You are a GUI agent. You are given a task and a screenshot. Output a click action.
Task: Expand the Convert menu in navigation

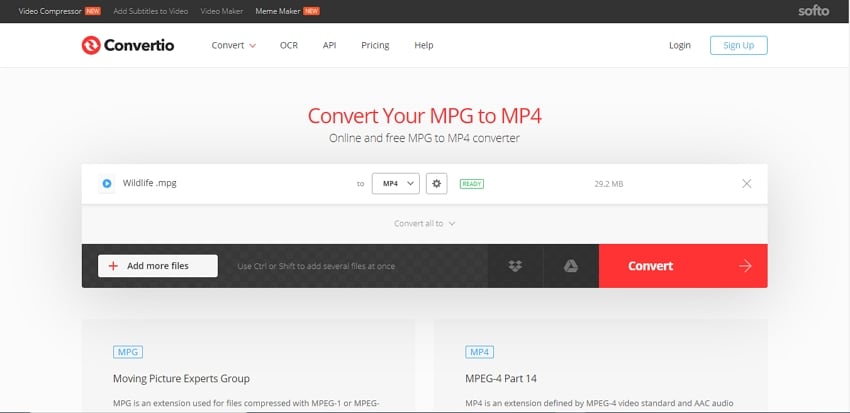[x=234, y=46]
